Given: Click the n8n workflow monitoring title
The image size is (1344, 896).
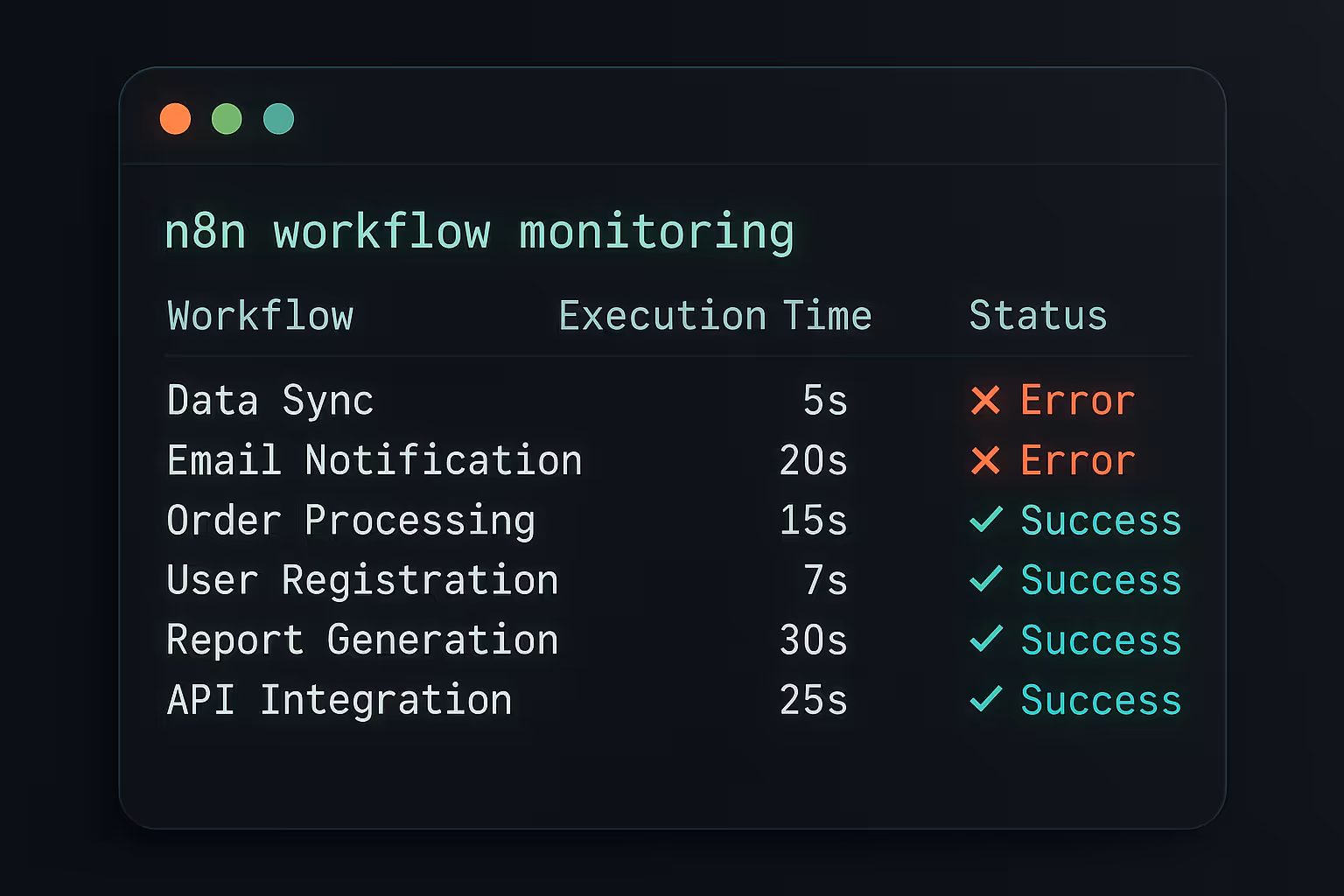Looking at the screenshot, I should (481, 231).
